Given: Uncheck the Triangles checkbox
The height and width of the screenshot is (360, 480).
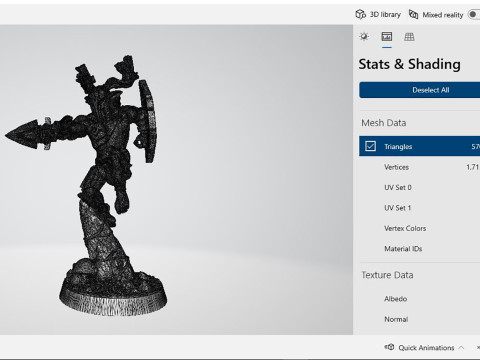Looking at the screenshot, I should (x=370, y=146).
